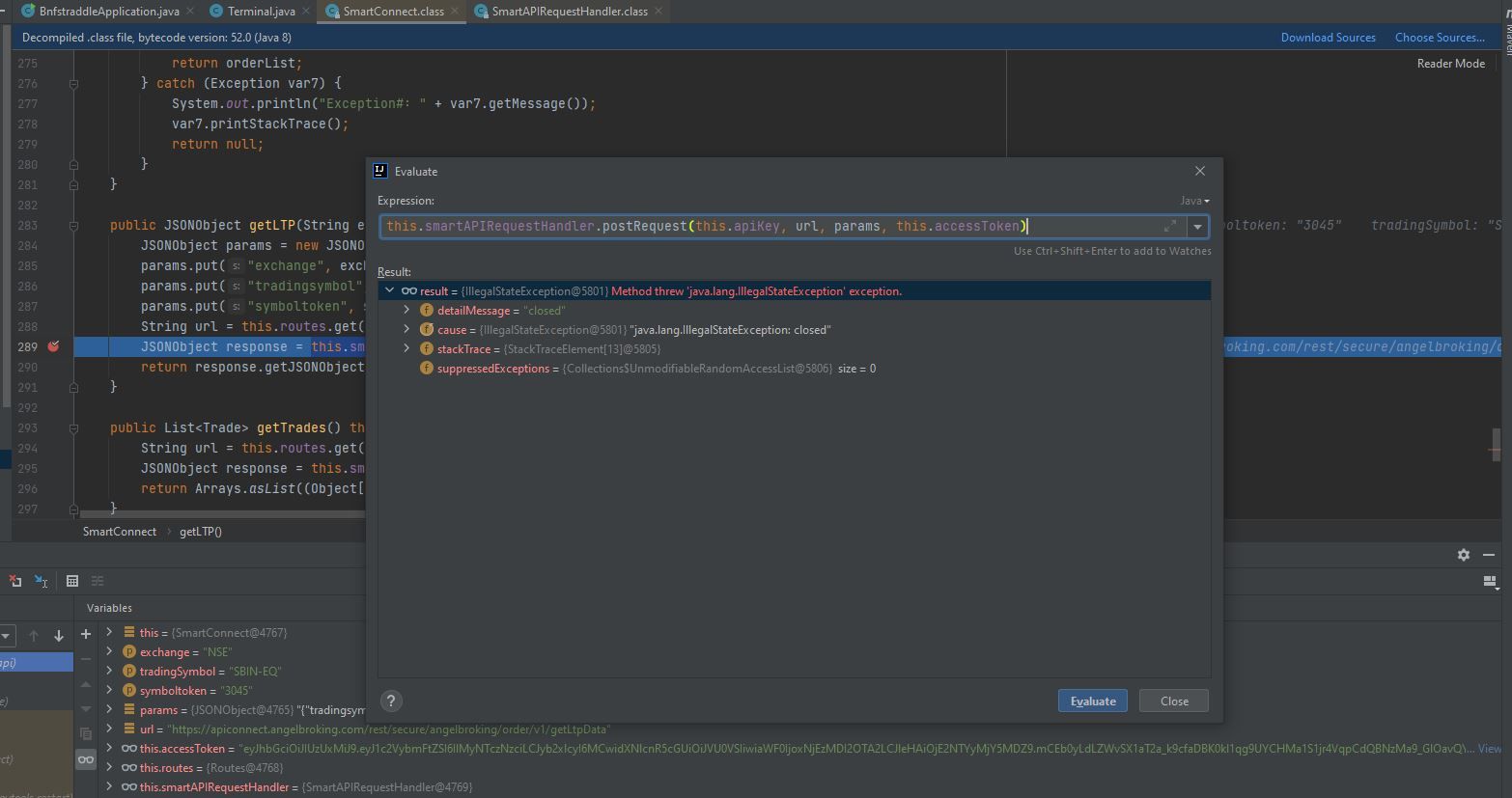Minimize the debug tool window
This screenshot has height=798, width=1512.
pos(1489,555)
